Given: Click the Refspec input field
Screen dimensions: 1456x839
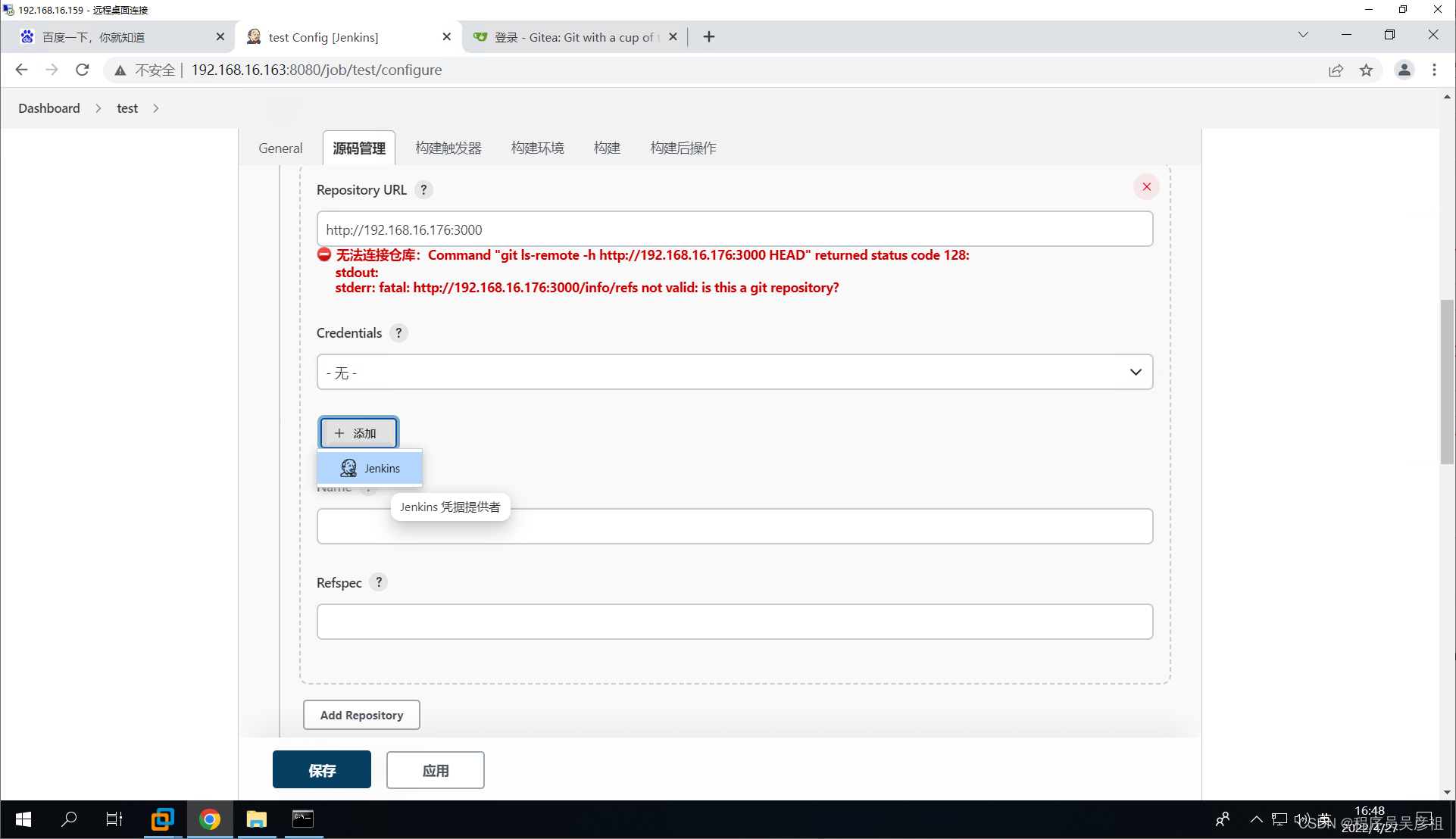Looking at the screenshot, I should (735, 622).
